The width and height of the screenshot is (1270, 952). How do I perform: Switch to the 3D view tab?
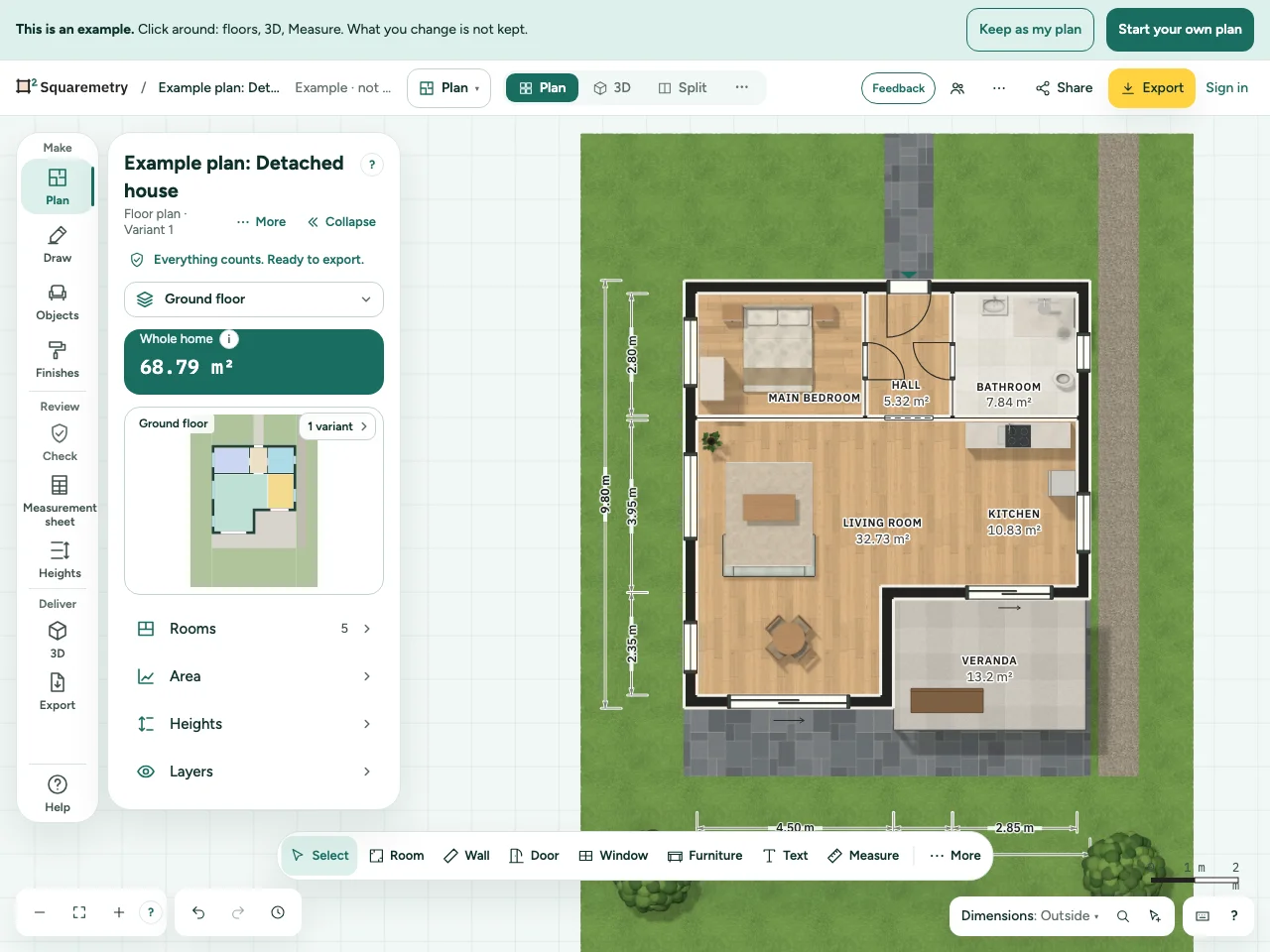coord(612,88)
